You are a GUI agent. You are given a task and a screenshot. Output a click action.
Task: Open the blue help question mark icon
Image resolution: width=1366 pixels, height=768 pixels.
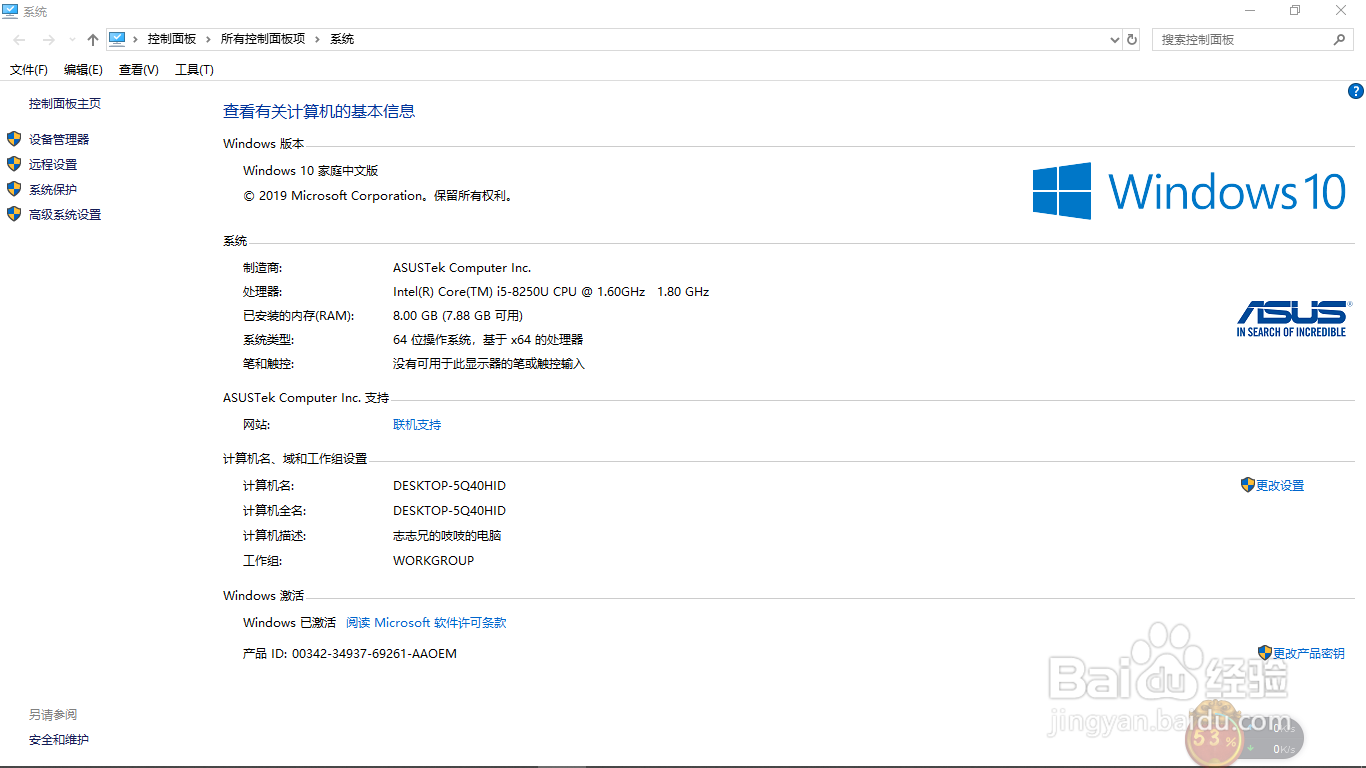point(1356,91)
